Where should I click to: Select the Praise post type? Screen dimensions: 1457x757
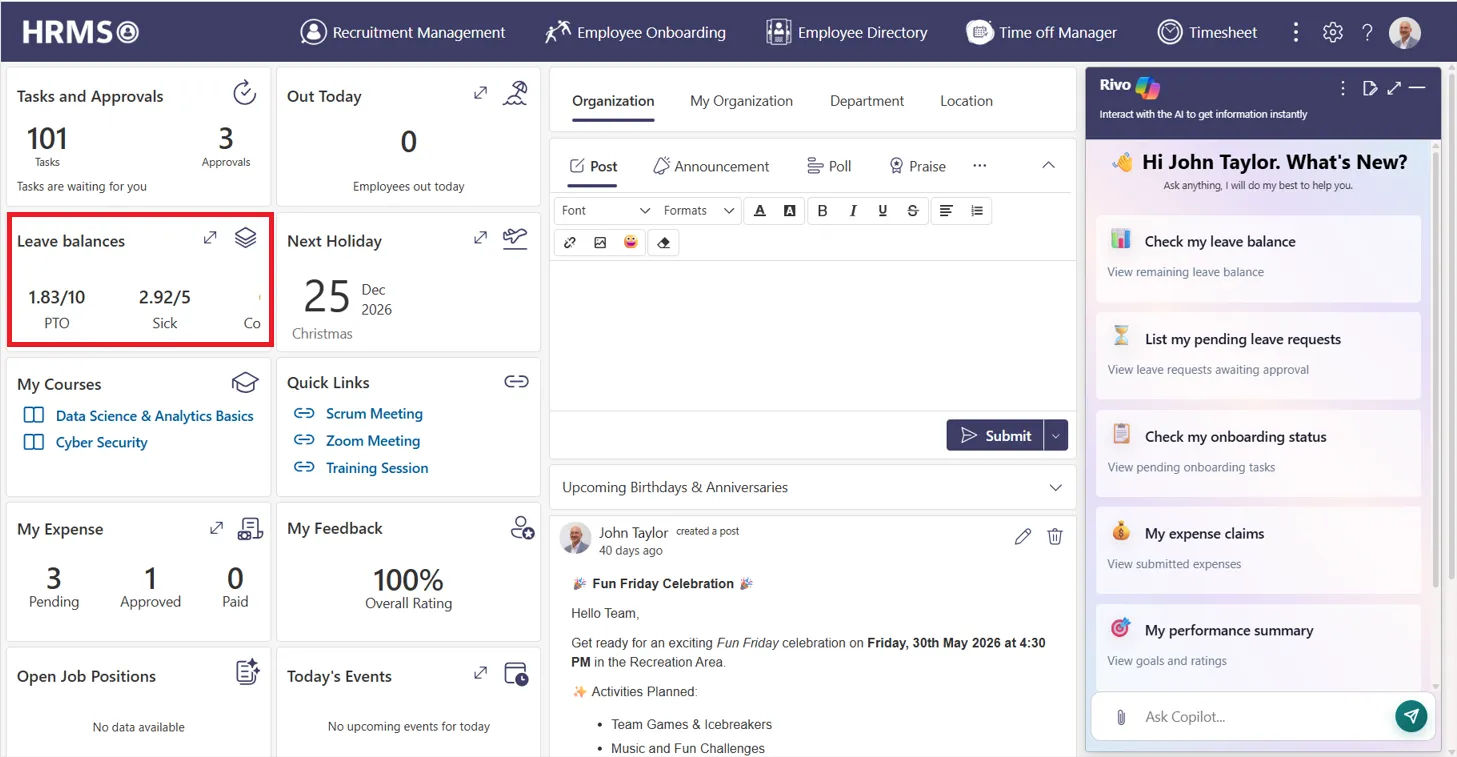(x=917, y=166)
